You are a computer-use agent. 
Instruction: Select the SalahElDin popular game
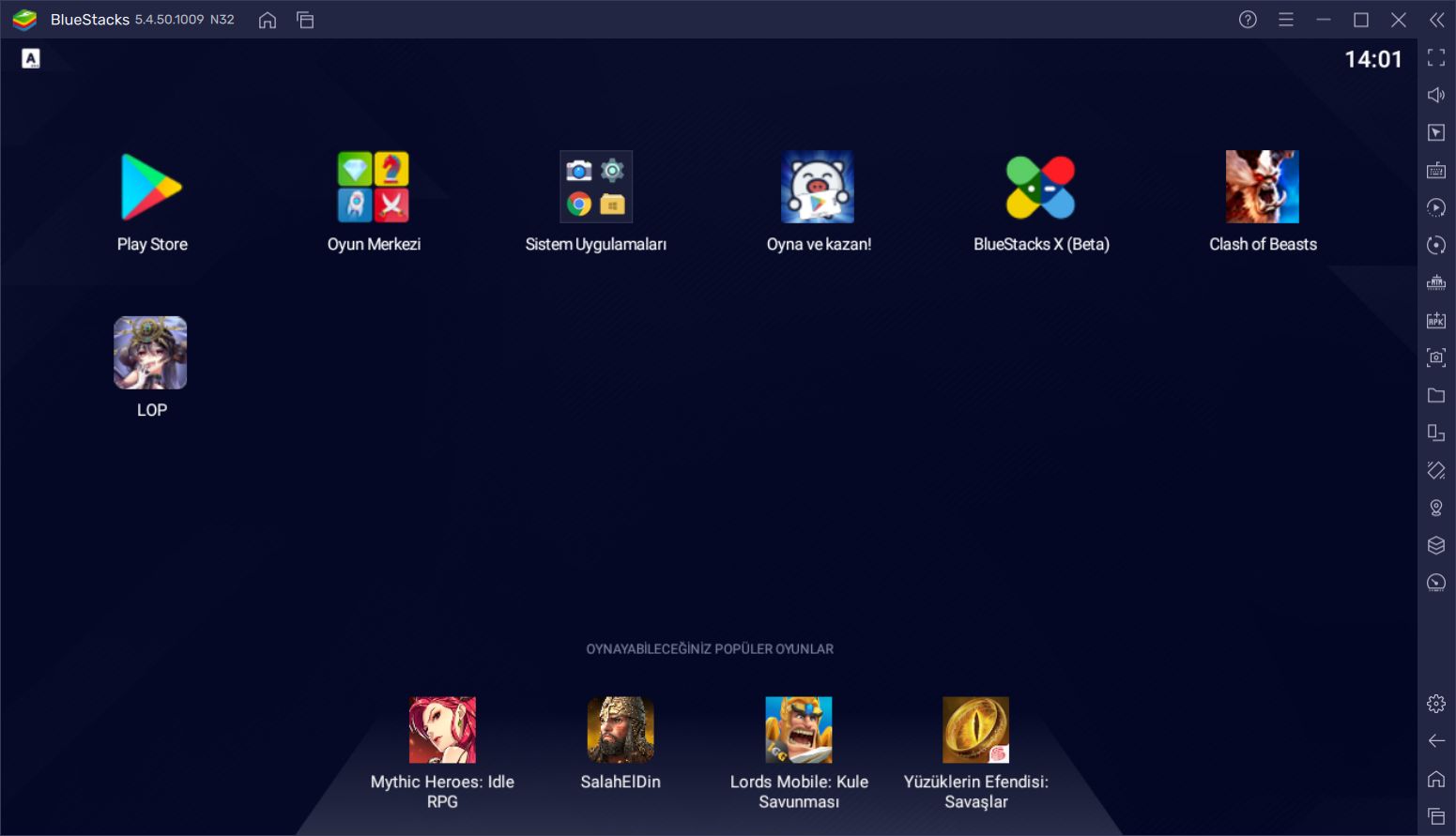(621, 730)
